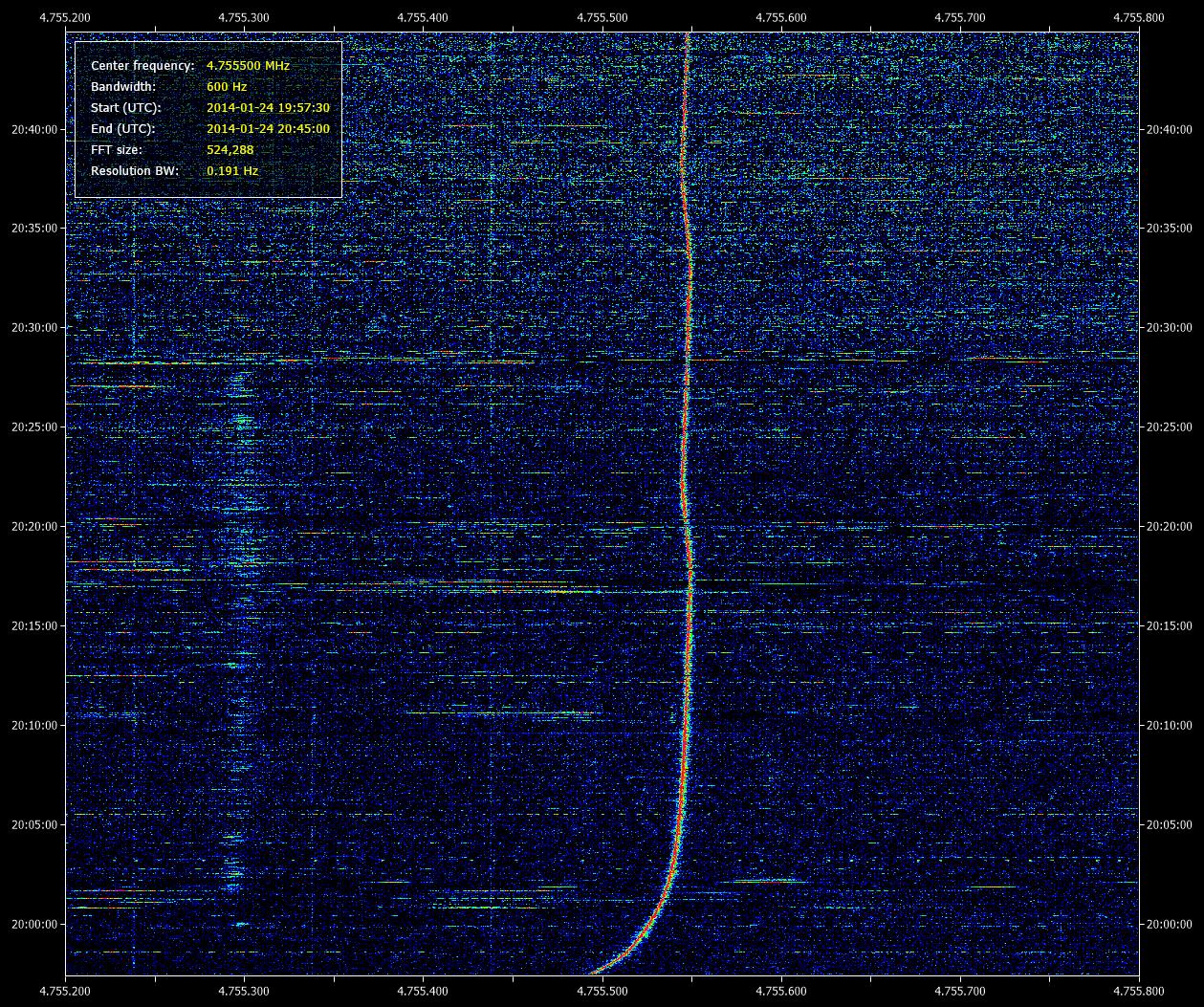This screenshot has width=1204, height=1007.
Task: Click the FFT size value 524,288
Action: 230,150
